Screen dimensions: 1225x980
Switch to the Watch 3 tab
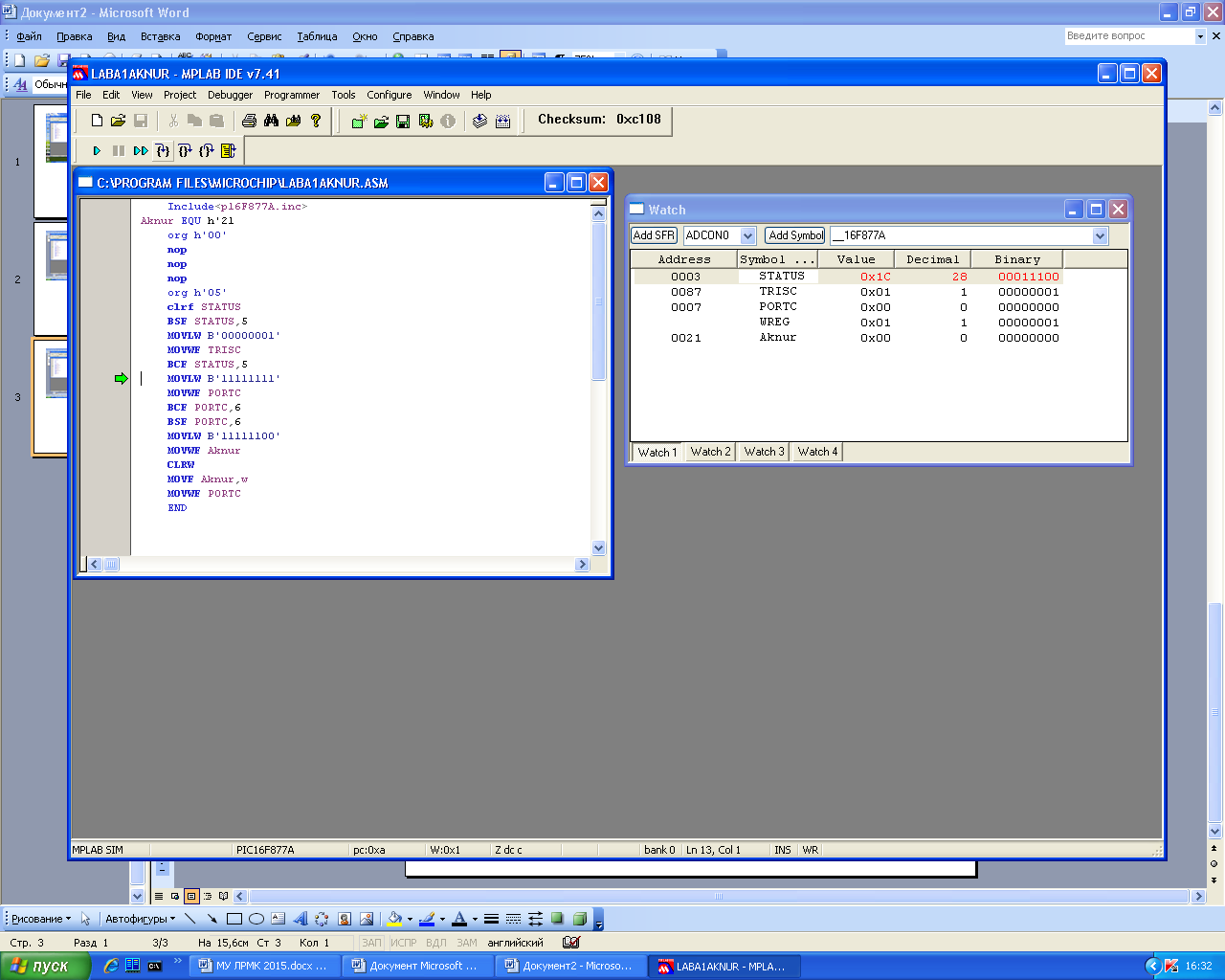pyautogui.click(x=764, y=452)
